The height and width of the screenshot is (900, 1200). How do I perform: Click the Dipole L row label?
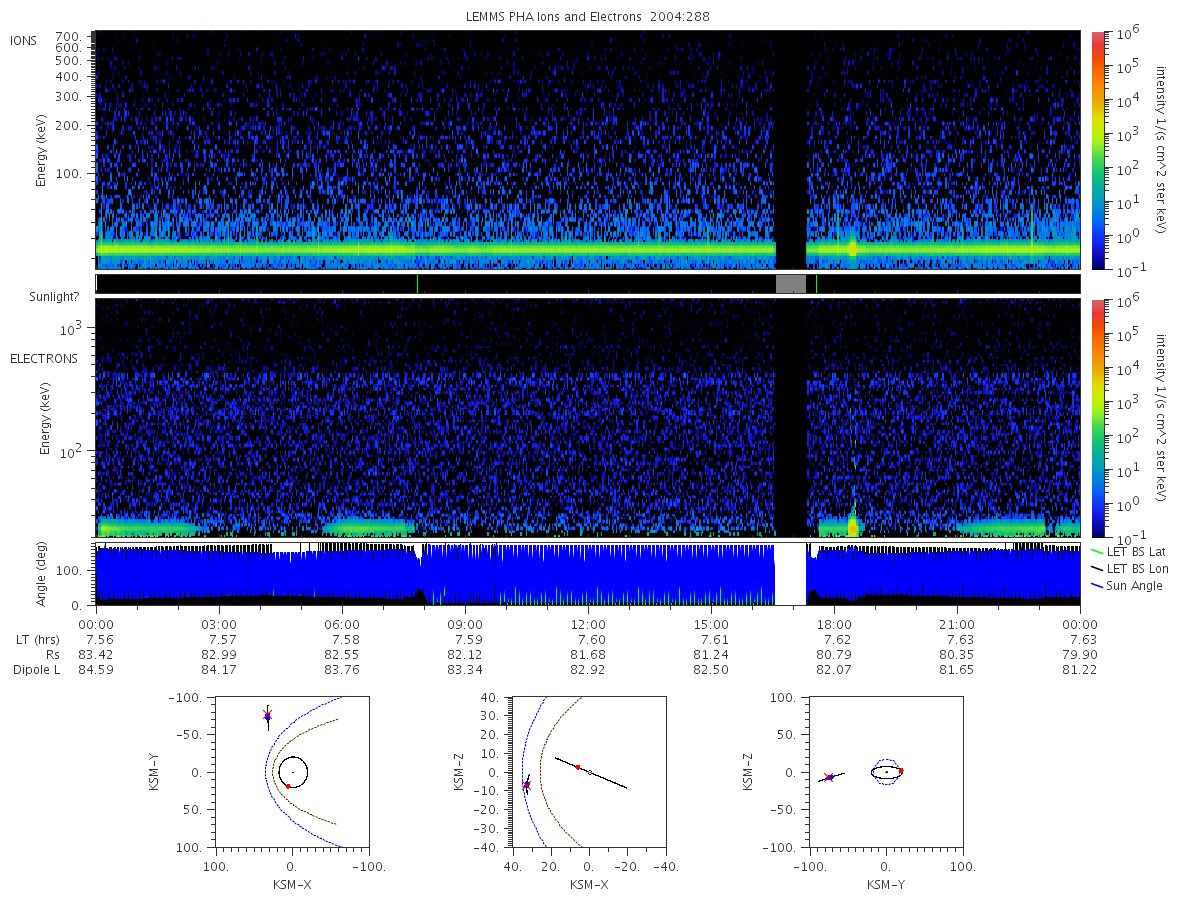tap(37, 670)
